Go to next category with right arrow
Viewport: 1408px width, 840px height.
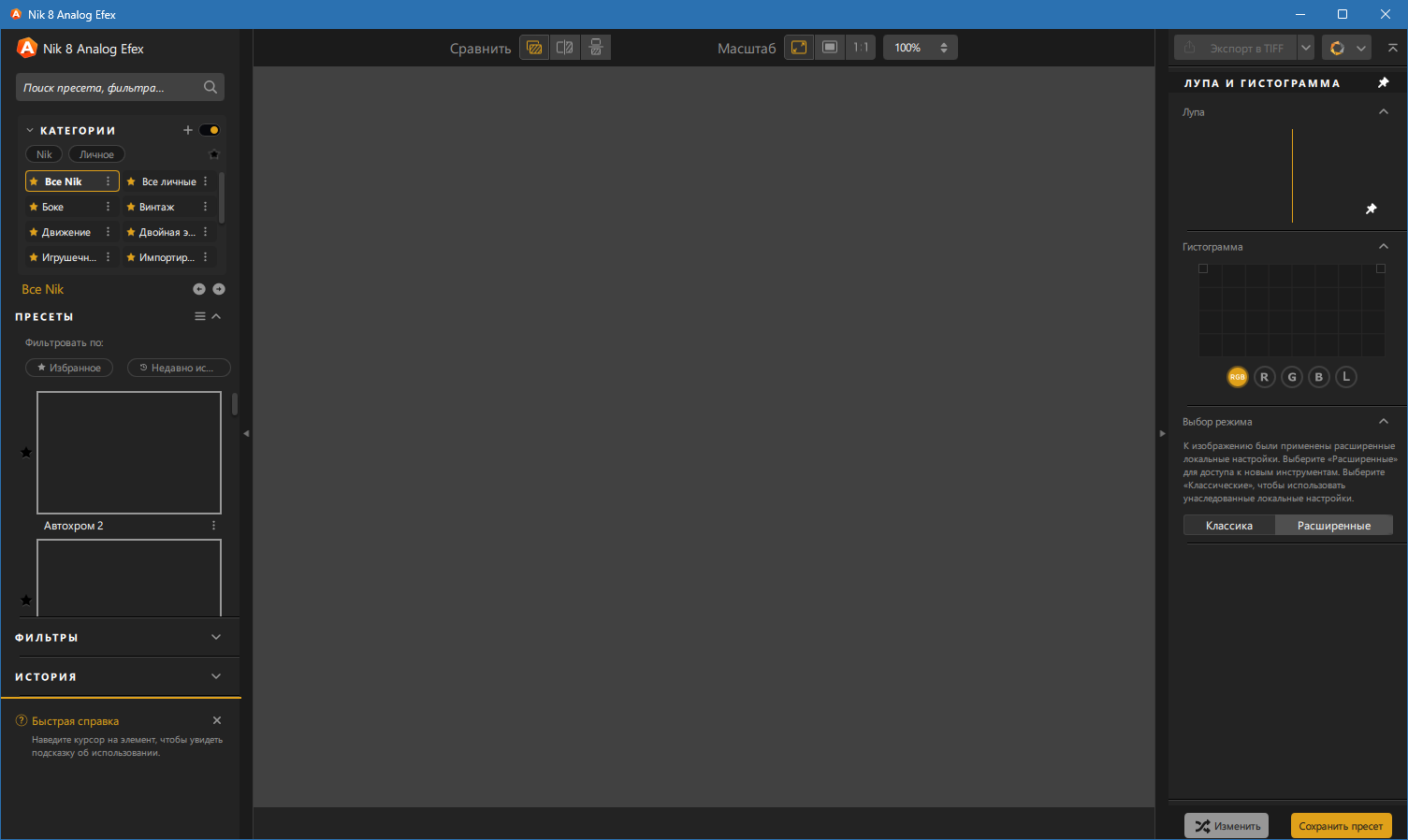pyautogui.click(x=219, y=289)
